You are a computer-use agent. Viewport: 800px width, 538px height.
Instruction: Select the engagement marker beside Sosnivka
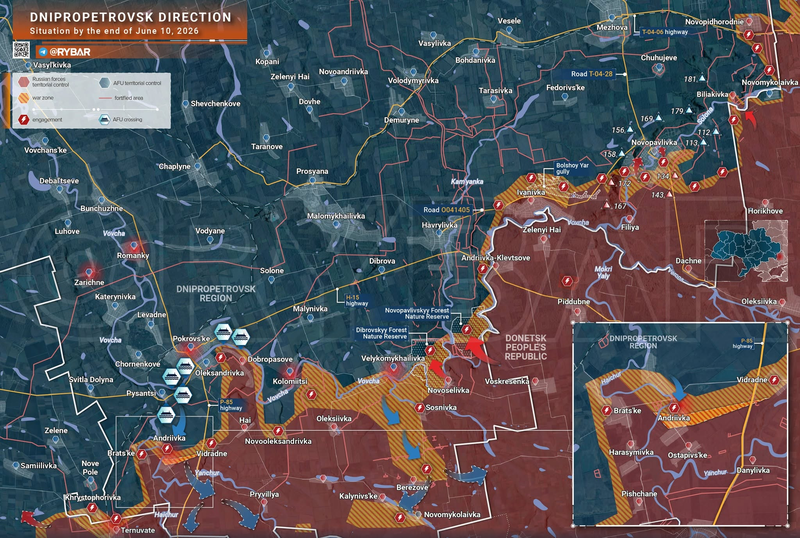point(419,407)
